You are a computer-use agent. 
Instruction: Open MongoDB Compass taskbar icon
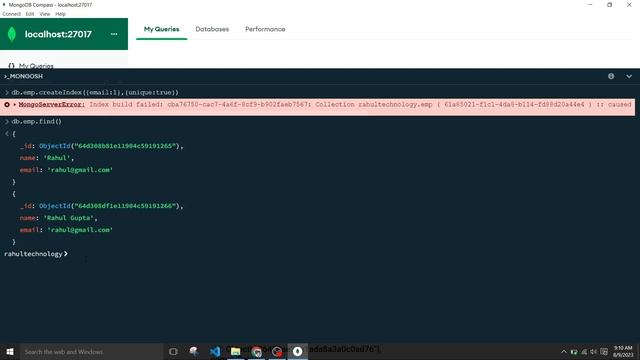click(x=298, y=351)
